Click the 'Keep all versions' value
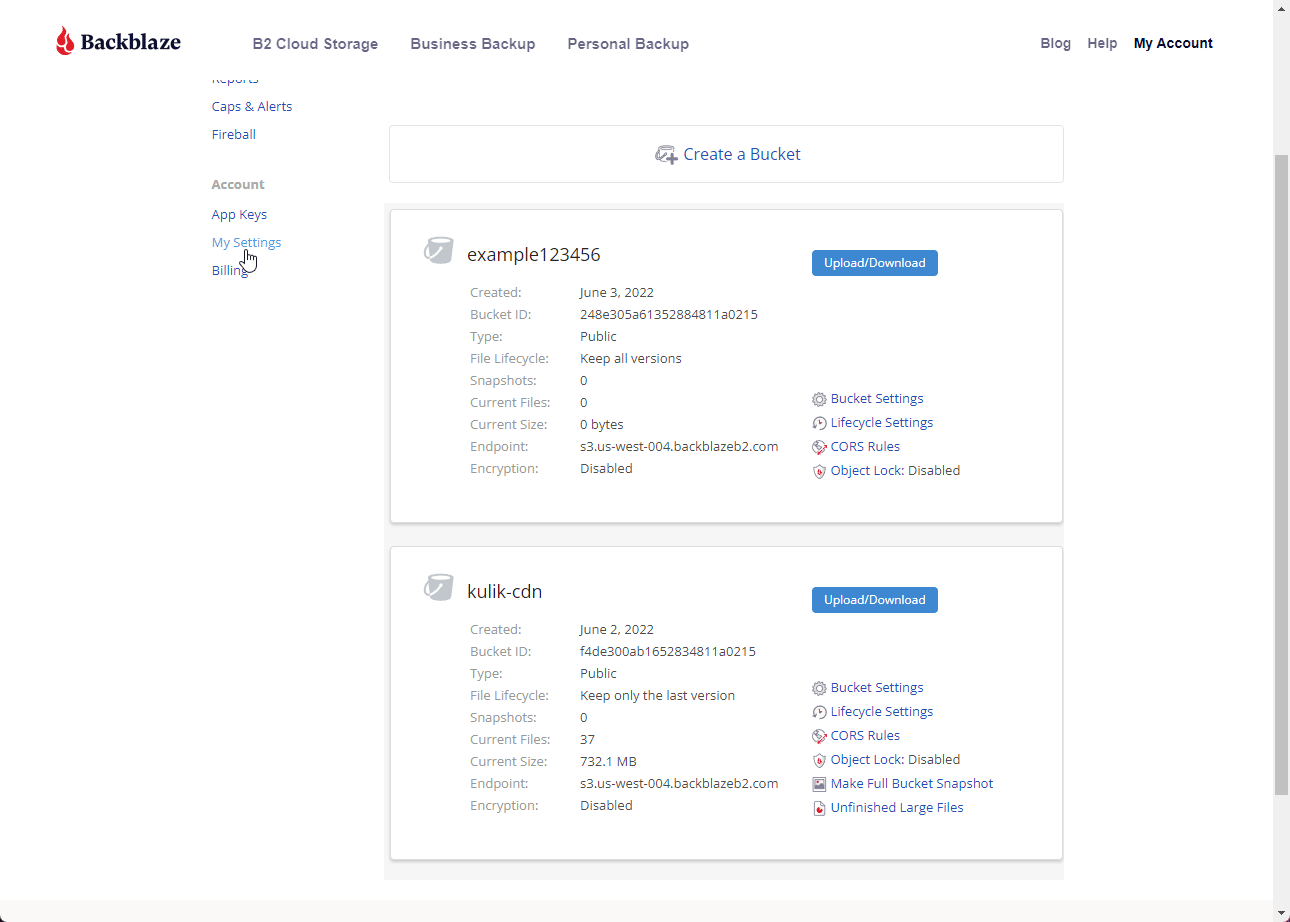This screenshot has width=1290, height=922. click(x=631, y=358)
